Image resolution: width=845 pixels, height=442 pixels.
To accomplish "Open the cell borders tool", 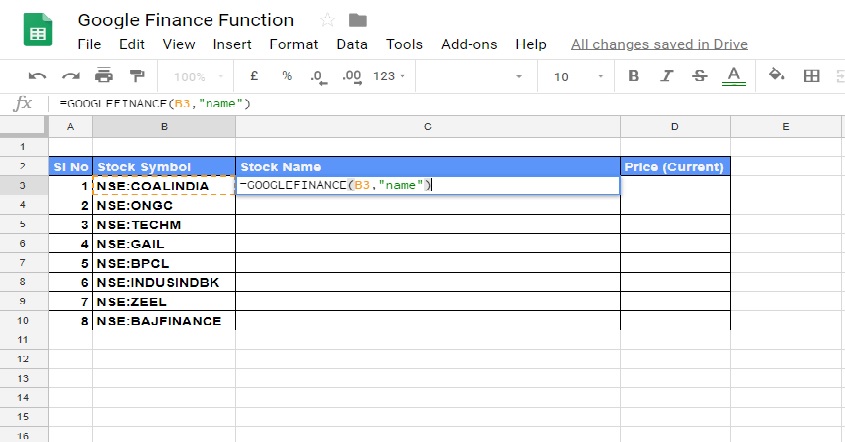I will (x=811, y=76).
